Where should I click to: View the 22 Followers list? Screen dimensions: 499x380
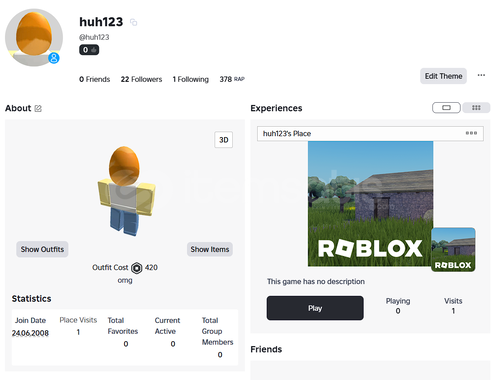141,79
